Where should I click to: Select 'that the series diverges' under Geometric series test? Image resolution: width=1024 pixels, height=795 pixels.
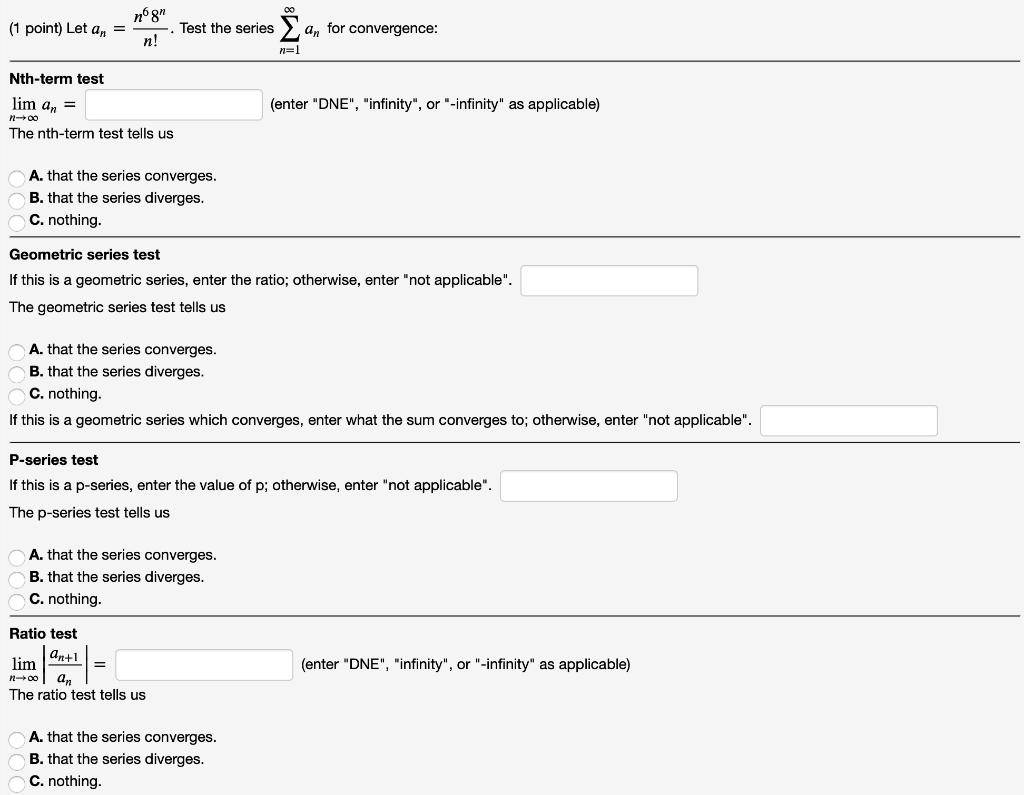click(16, 372)
